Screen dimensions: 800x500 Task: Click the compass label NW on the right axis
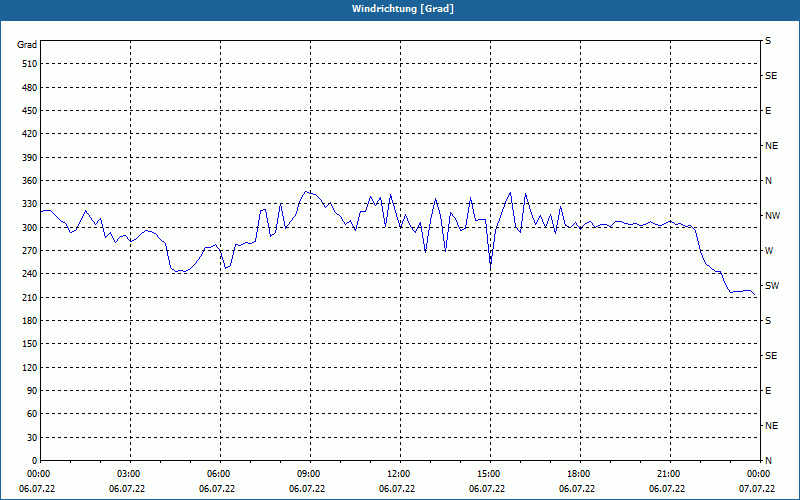pyautogui.click(x=772, y=216)
